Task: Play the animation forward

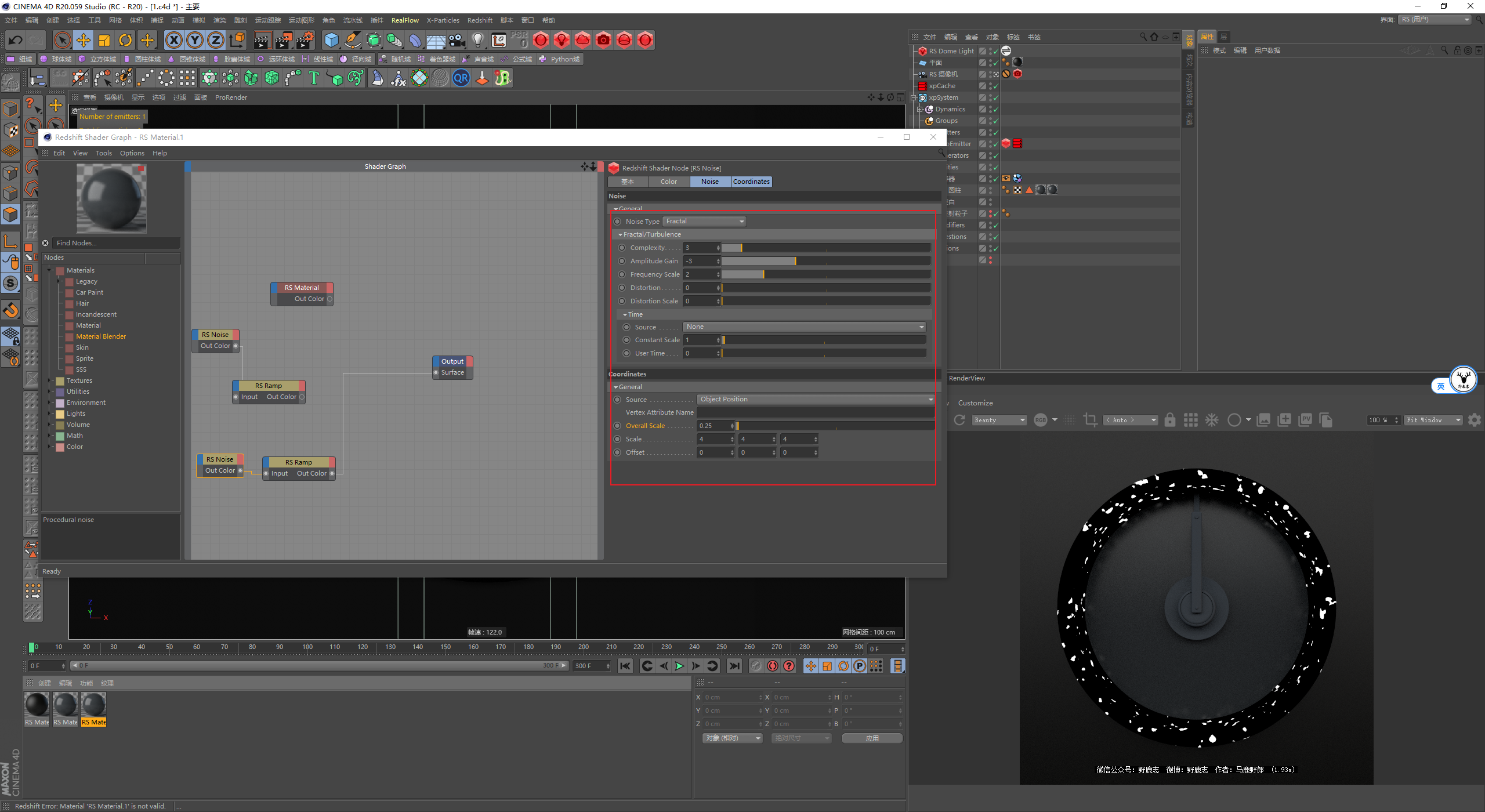Action: coord(679,666)
